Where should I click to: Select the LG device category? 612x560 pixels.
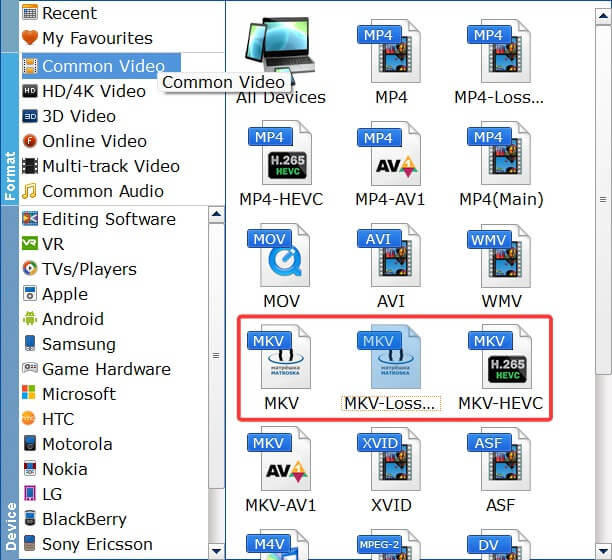tap(42, 494)
